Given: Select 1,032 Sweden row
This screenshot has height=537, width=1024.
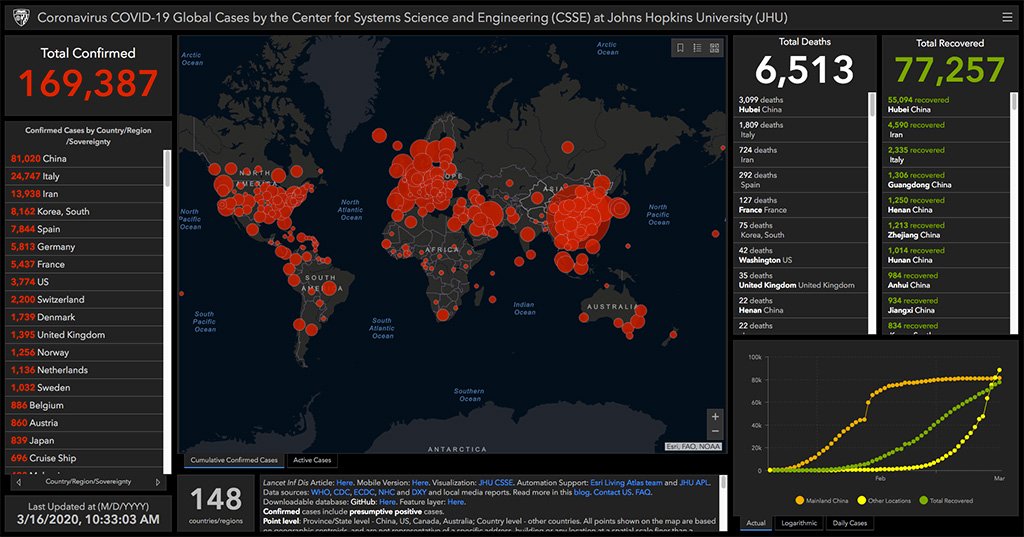Looking at the screenshot, I should (x=84, y=388).
